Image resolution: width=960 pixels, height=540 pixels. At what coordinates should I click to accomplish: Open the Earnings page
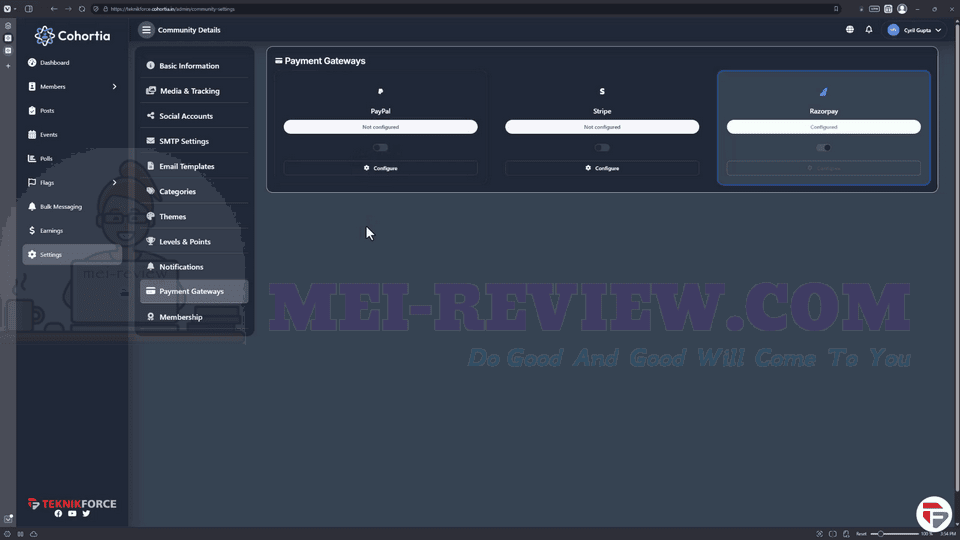[51, 231]
